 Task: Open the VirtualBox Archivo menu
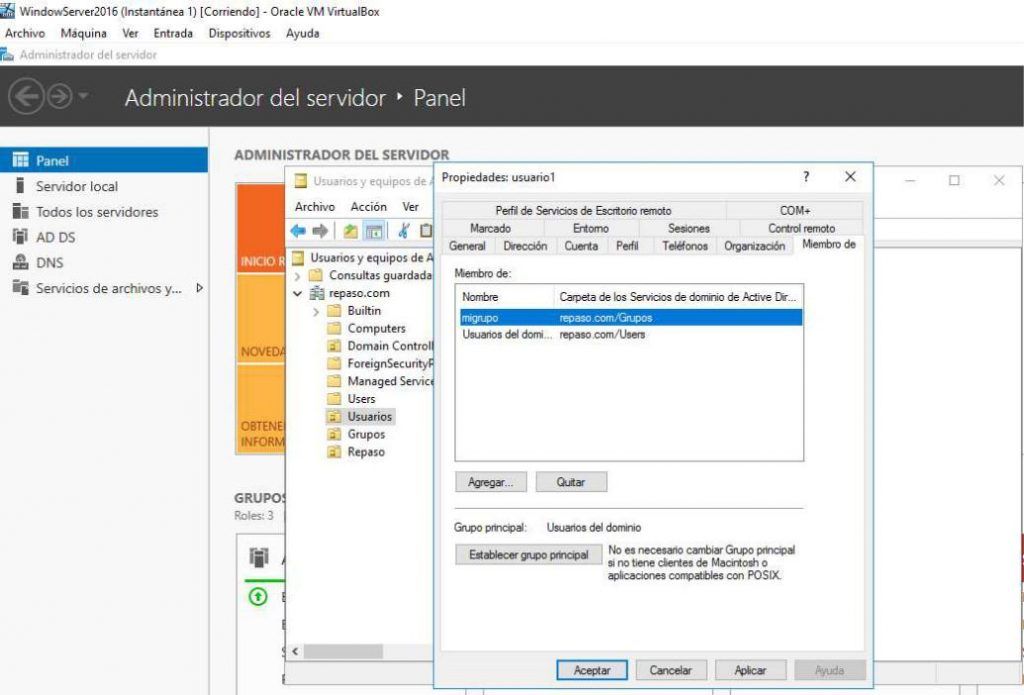point(25,33)
